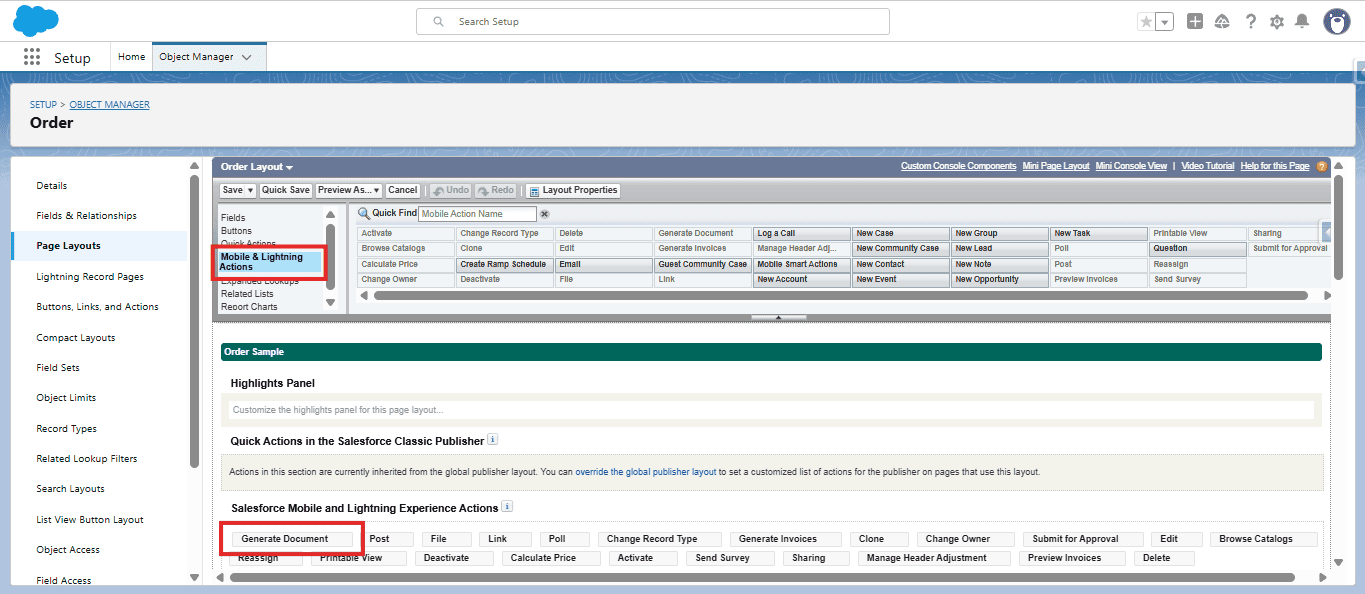1365x594 pixels.
Task: Open the Setup gear menu
Action: click(x=1277, y=21)
